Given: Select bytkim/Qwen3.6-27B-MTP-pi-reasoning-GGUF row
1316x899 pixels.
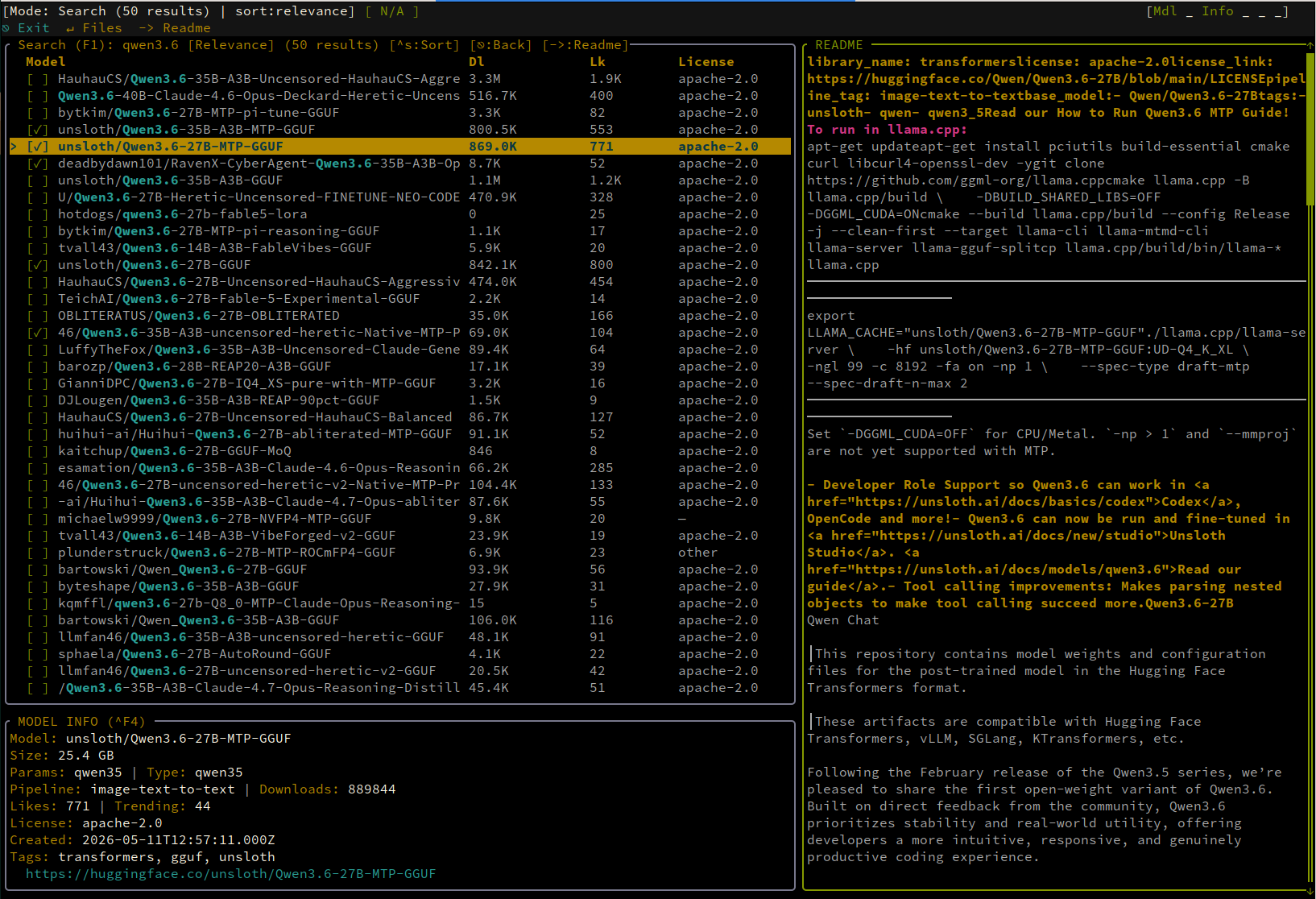Looking at the screenshot, I should click(x=400, y=231).
